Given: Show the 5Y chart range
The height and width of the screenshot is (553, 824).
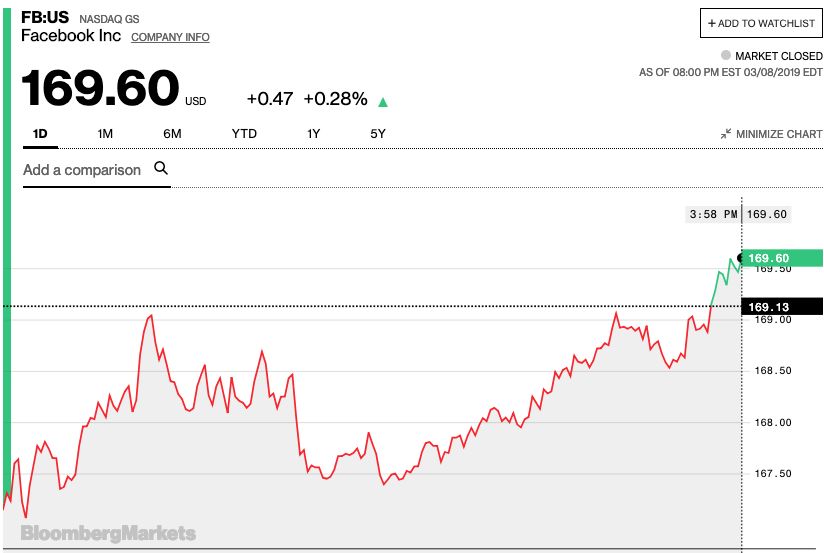Looking at the screenshot, I should (x=377, y=133).
